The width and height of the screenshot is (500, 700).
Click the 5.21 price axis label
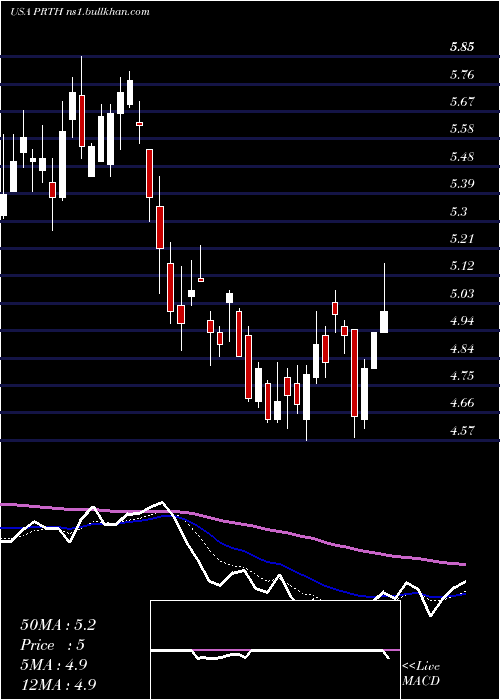(x=462, y=238)
